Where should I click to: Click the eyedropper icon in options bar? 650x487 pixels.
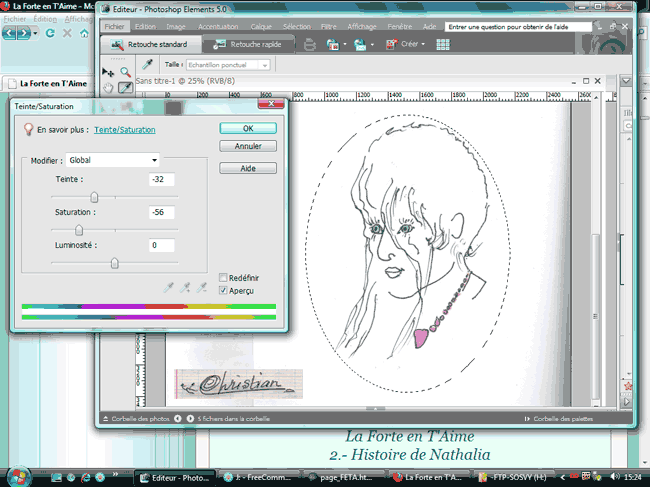coord(147,64)
